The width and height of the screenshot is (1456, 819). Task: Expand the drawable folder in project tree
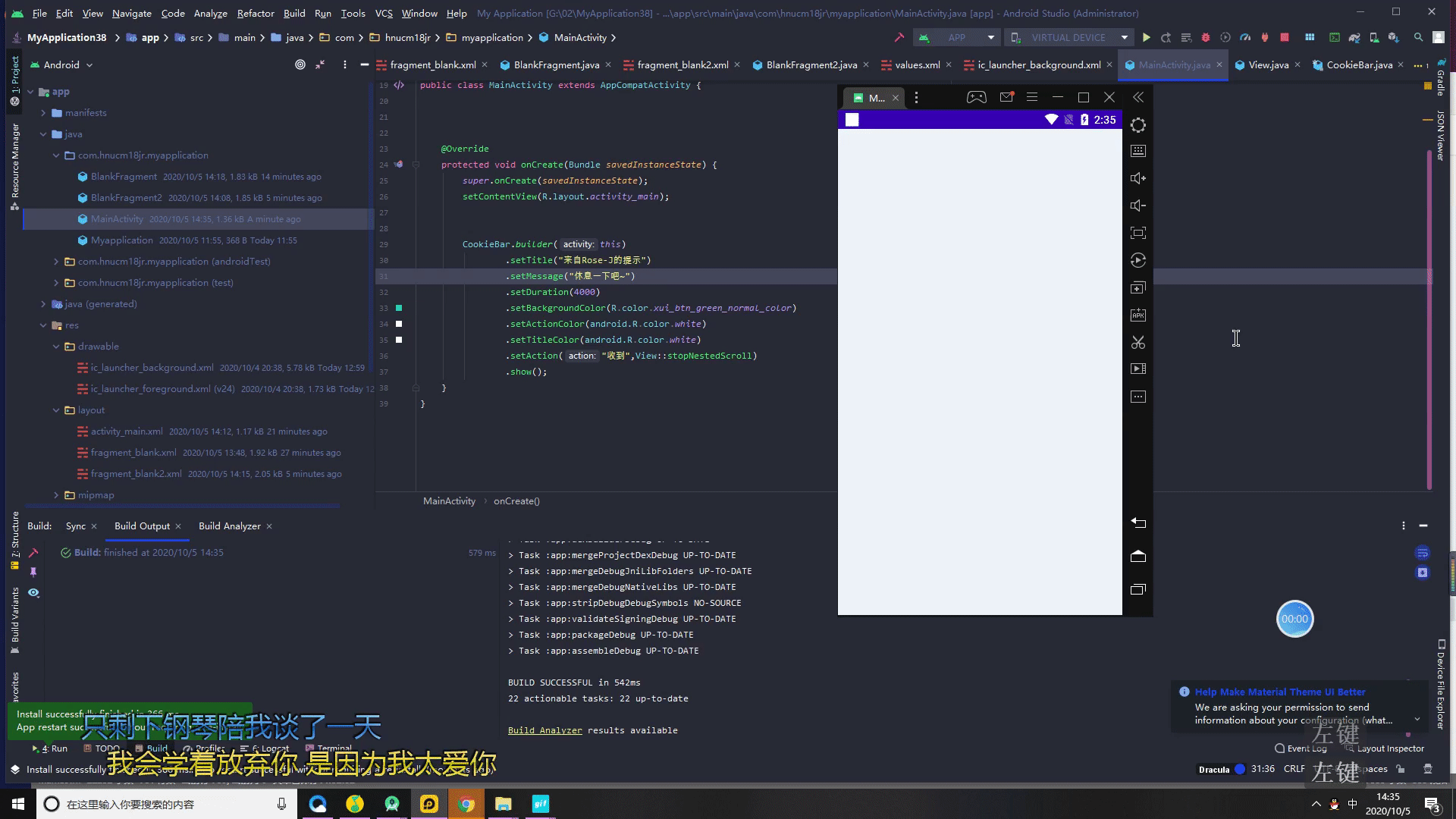point(56,346)
